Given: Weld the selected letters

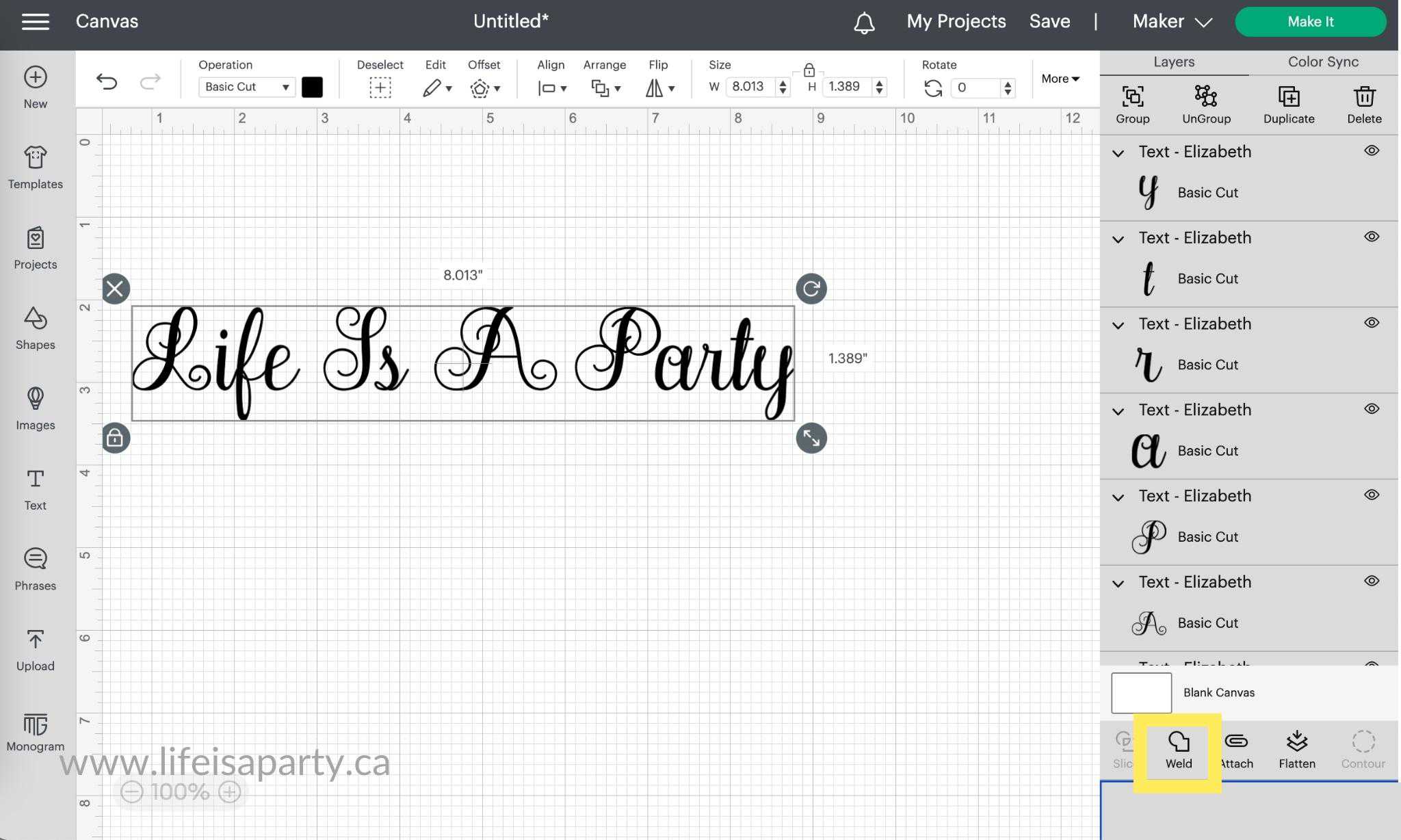Looking at the screenshot, I should point(1178,750).
